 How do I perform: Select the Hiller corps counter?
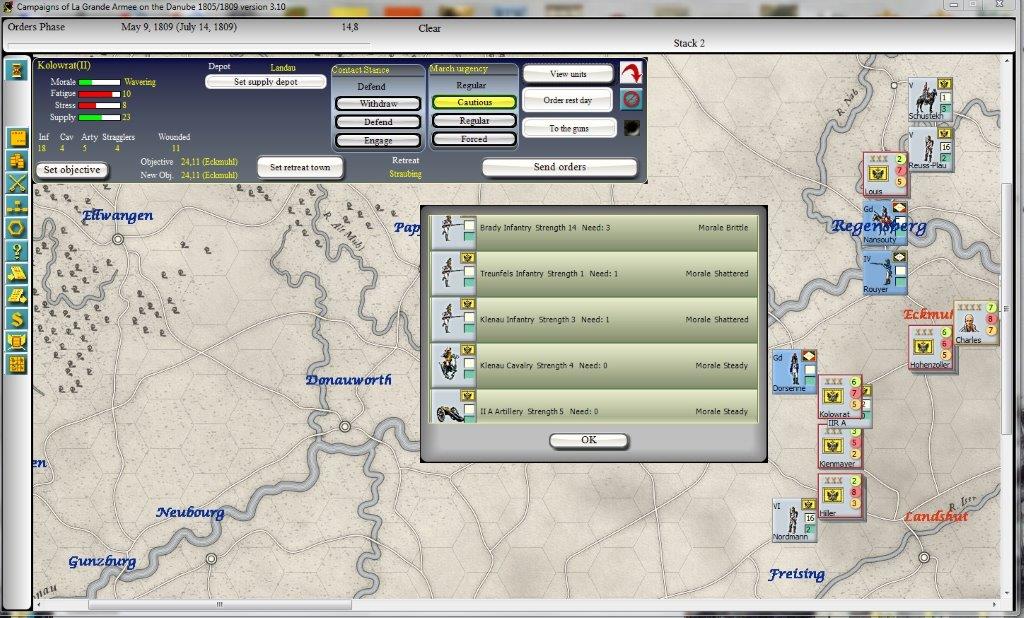tap(841, 496)
